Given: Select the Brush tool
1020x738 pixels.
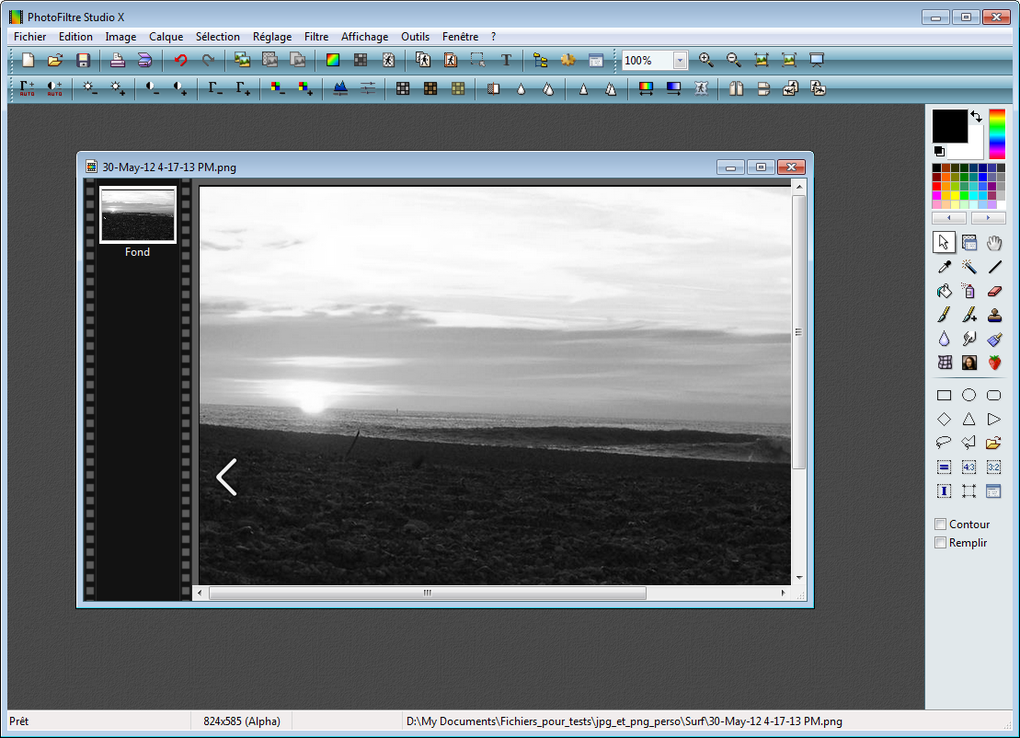Looking at the screenshot, I should click(944, 315).
